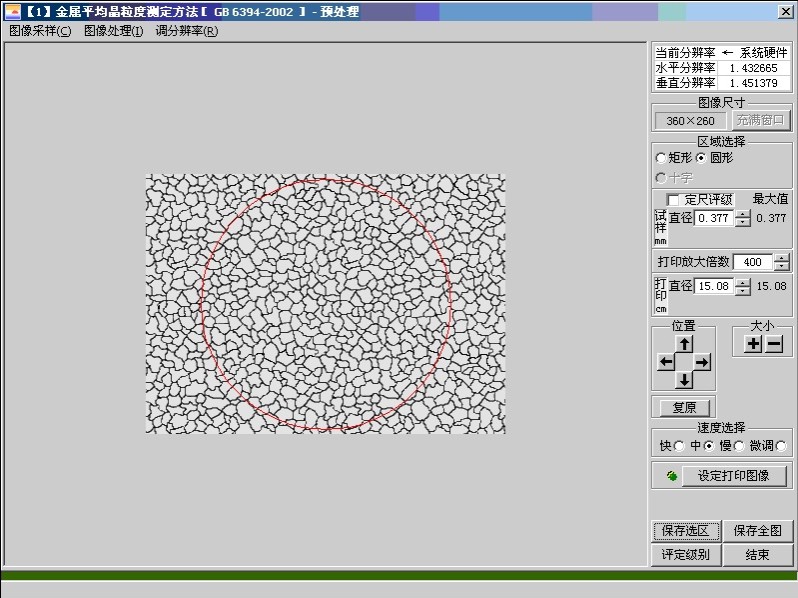Click the 评定级别 button
Image resolution: width=798 pixels, height=598 pixels.
[686, 555]
